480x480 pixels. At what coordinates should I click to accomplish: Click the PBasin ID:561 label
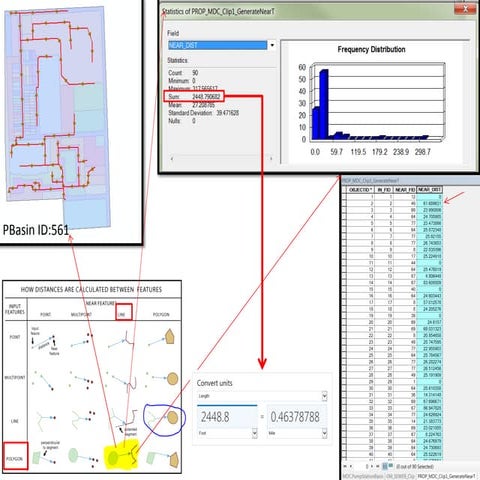(36, 230)
